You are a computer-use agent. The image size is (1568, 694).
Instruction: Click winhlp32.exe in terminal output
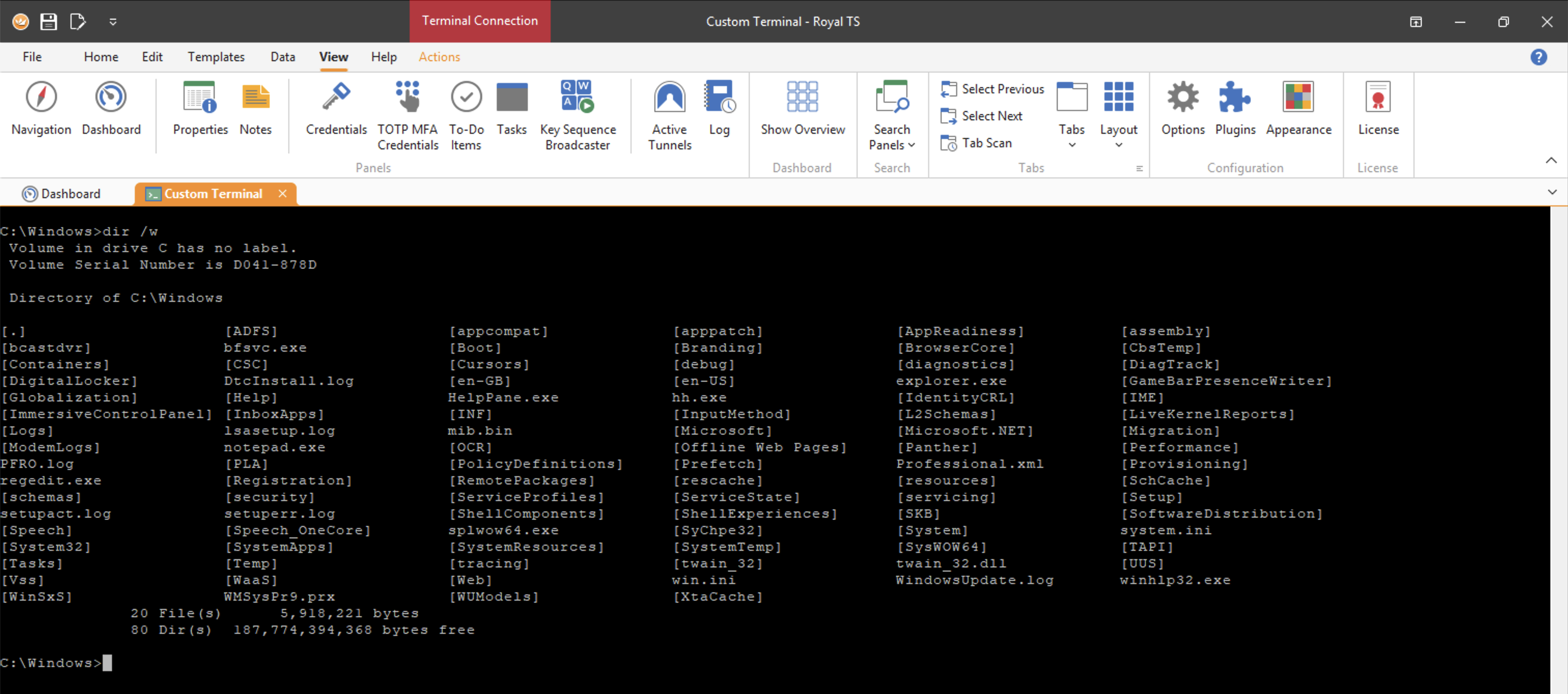(x=1175, y=580)
